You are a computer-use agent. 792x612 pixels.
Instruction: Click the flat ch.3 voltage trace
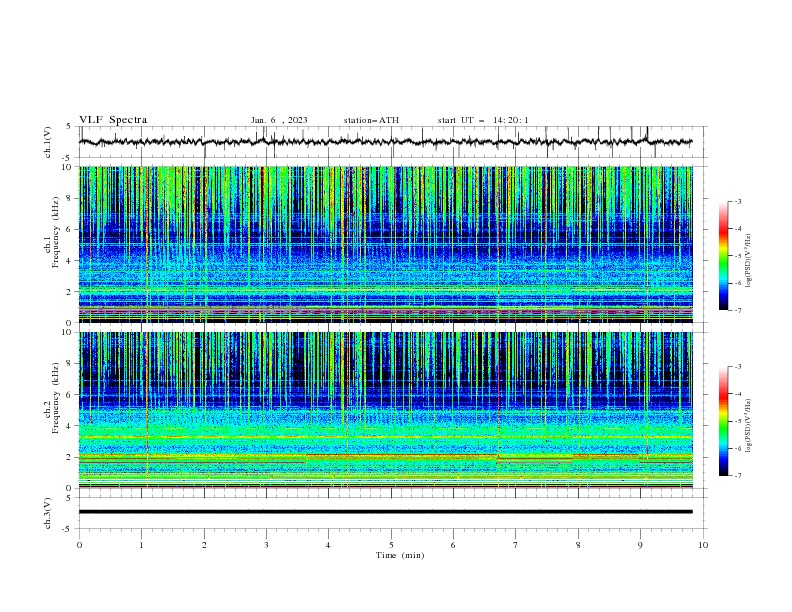pyautogui.click(x=385, y=512)
